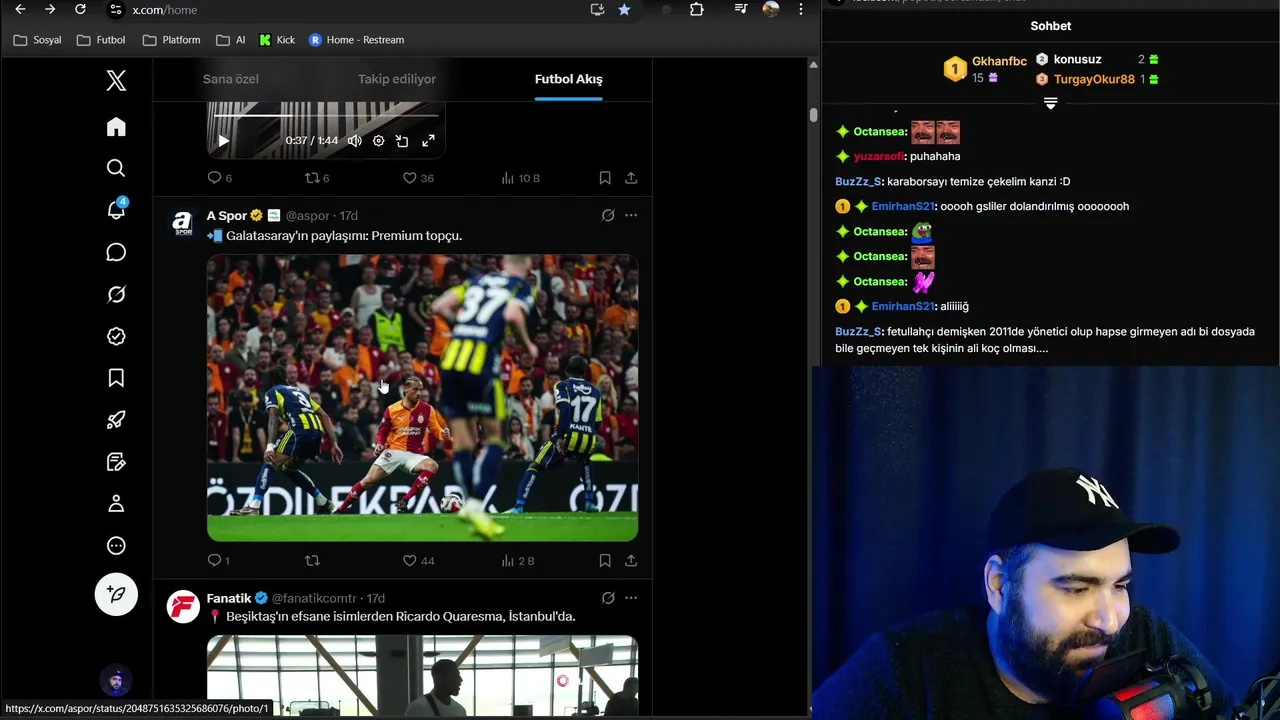This screenshot has height=720, width=1280.
Task: View analytics showing 2 B views
Action: point(518,561)
